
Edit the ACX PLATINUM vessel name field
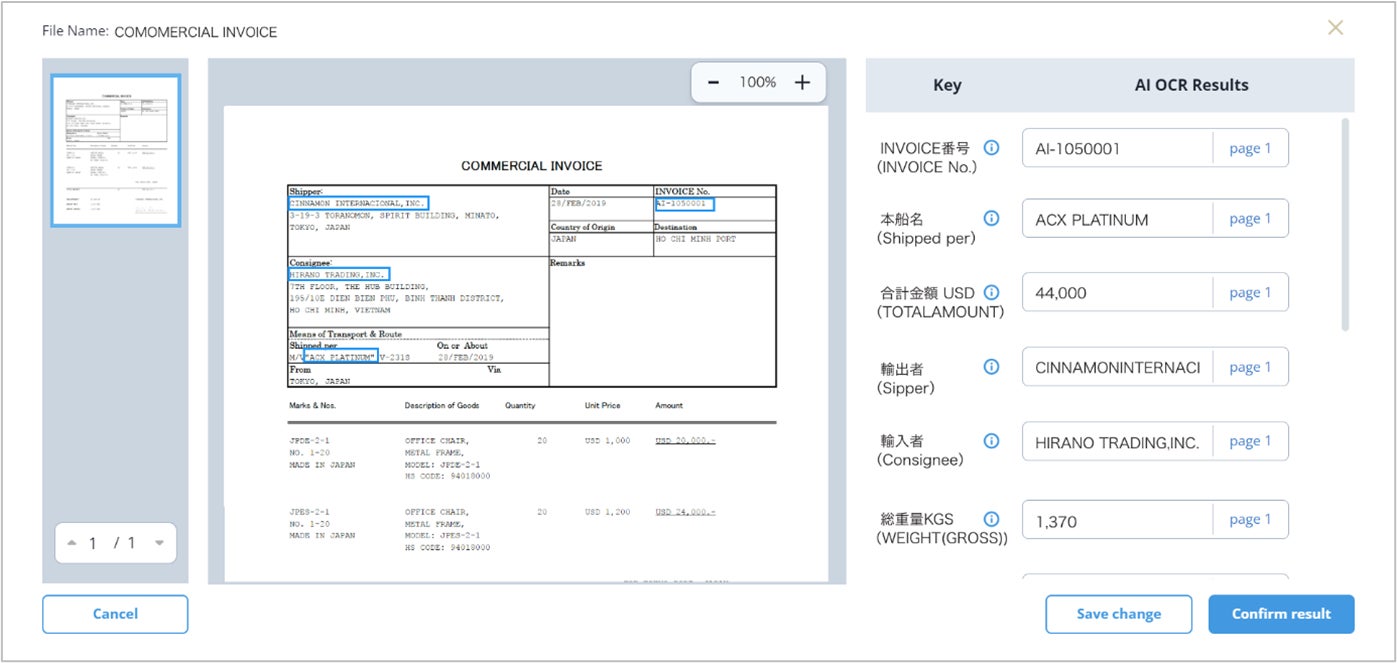(1118, 219)
